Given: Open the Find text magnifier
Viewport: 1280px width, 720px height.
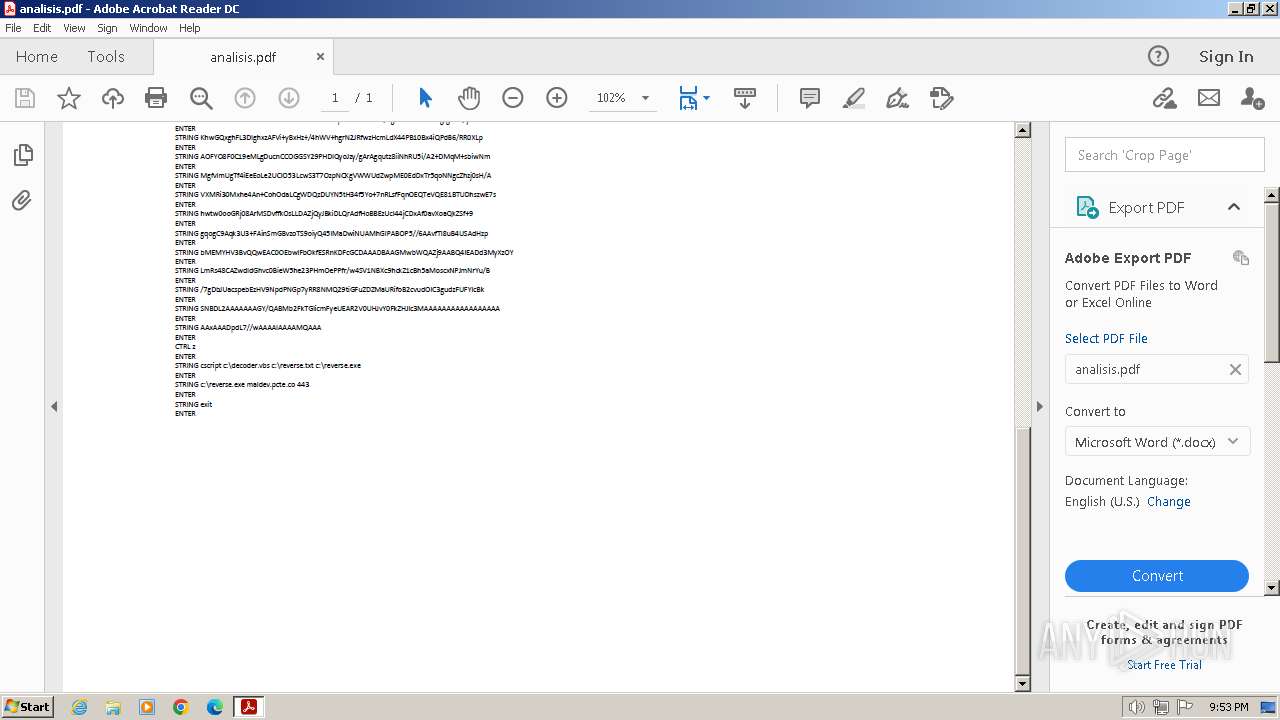Looking at the screenshot, I should 201,98.
